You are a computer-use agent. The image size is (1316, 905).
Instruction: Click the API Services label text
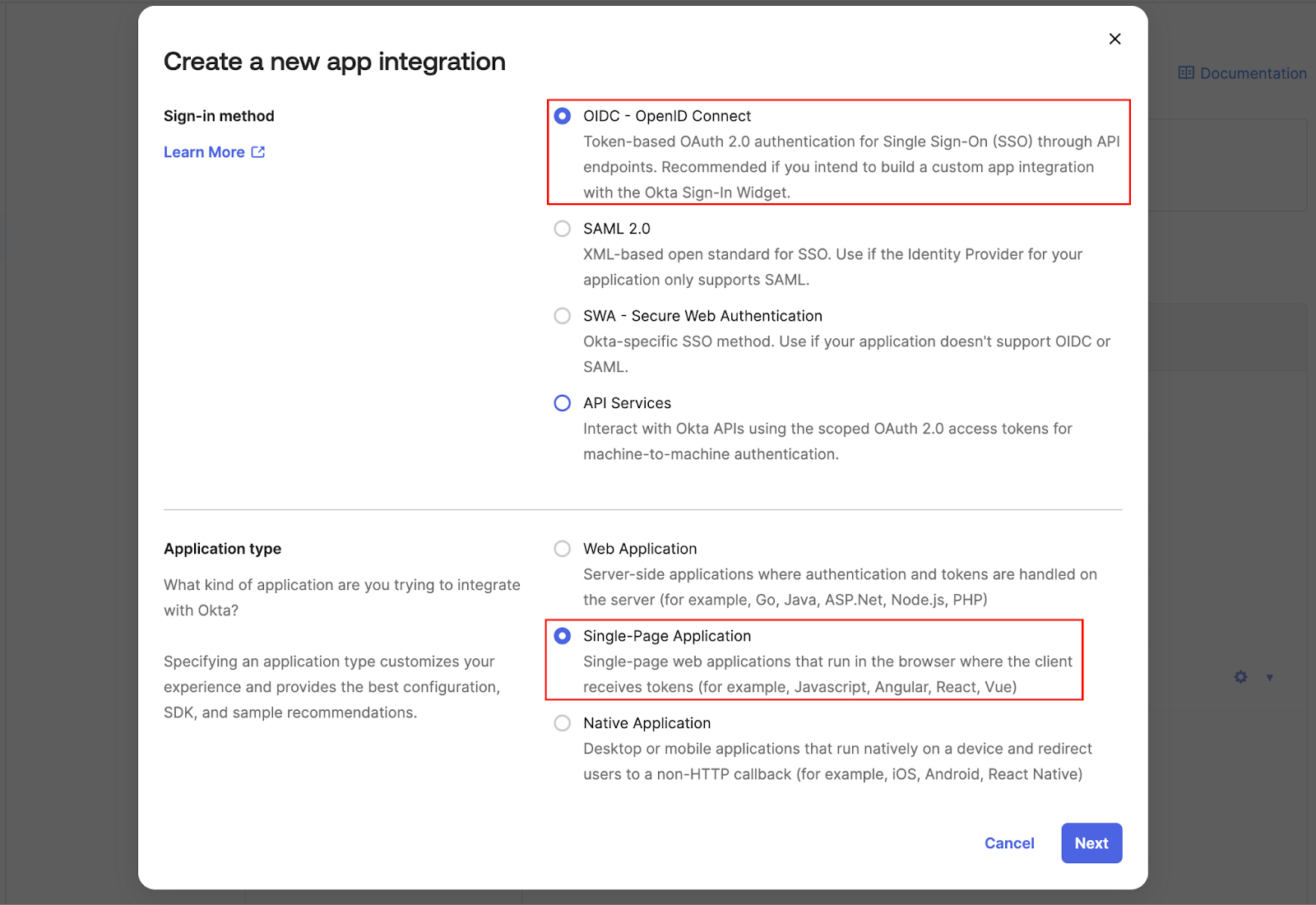coord(627,403)
